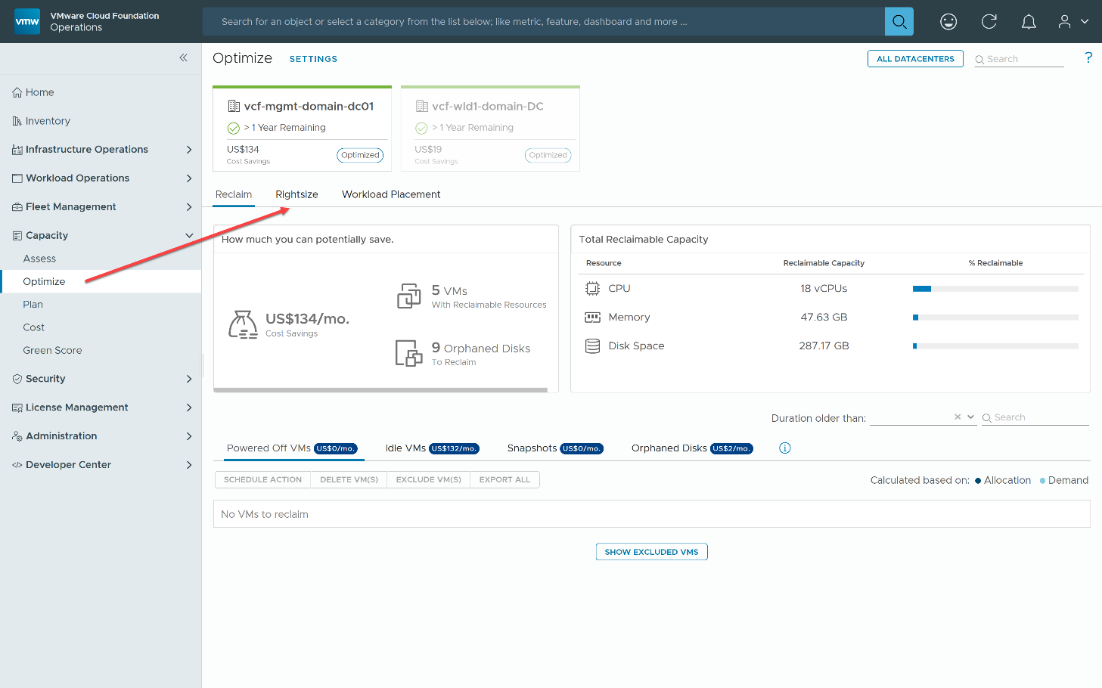Click the feedback smiley icon
1102x688 pixels.
point(948,21)
